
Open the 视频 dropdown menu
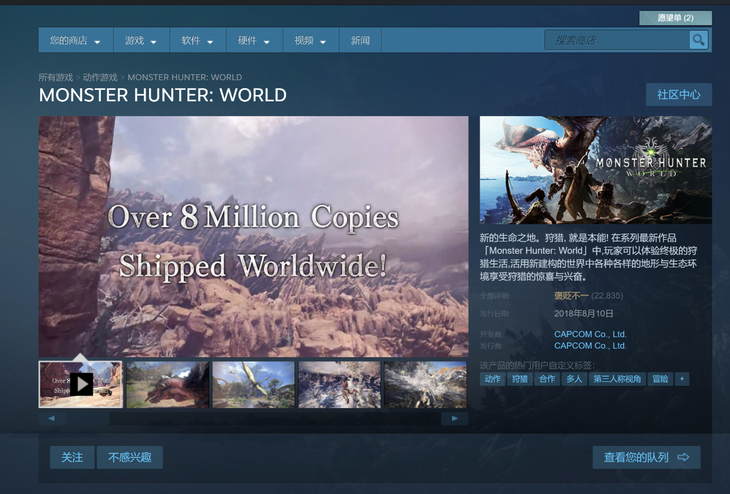click(310, 41)
